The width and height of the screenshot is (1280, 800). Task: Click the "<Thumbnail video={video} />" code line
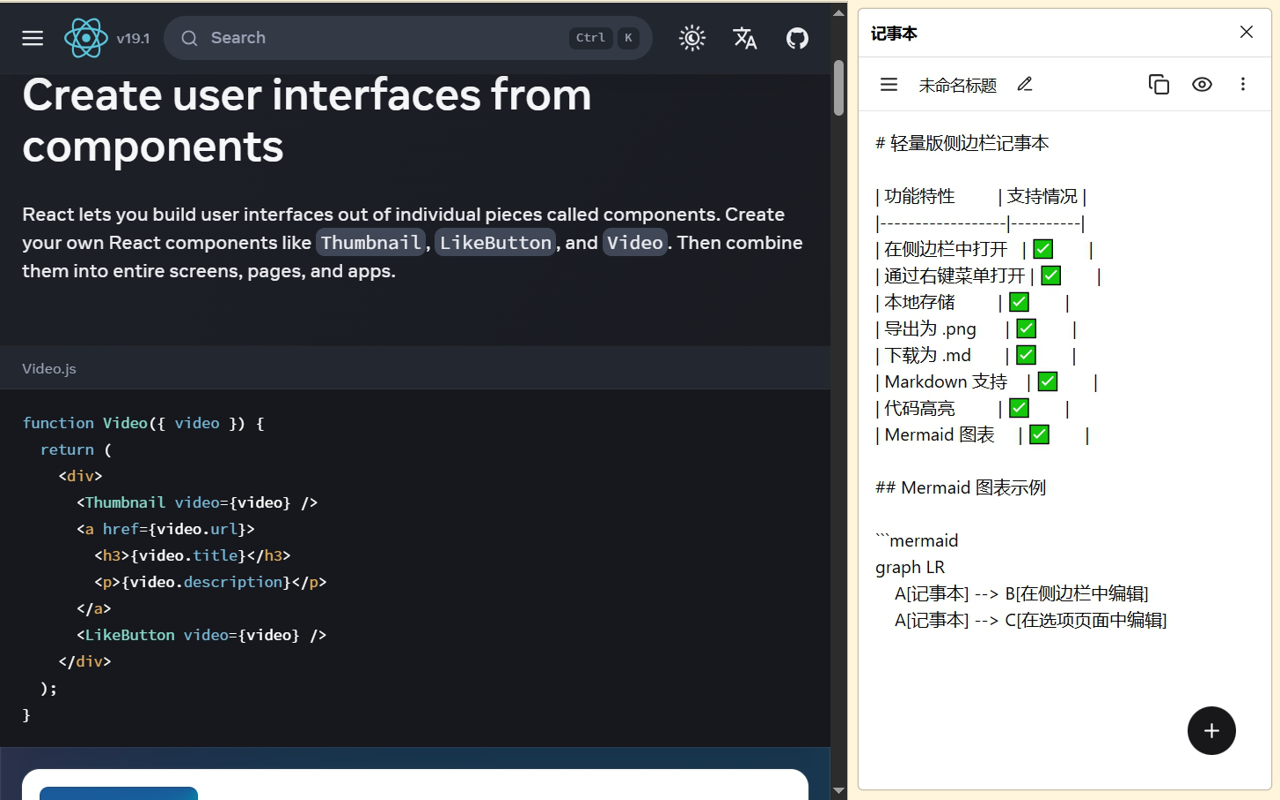pyautogui.click(x=197, y=503)
